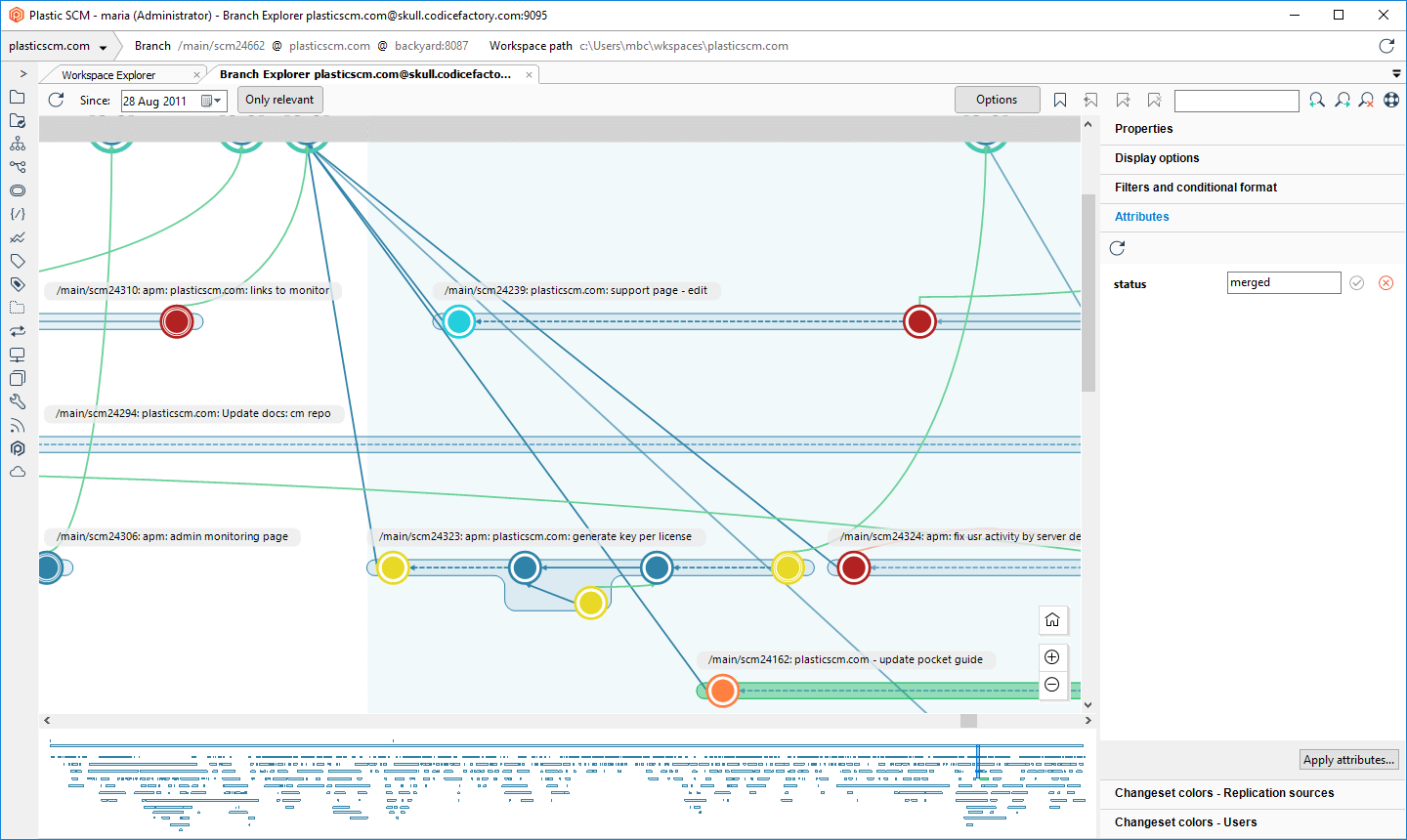Zoom in the diagram with plus button
The image size is (1407, 840).
[x=1052, y=657]
